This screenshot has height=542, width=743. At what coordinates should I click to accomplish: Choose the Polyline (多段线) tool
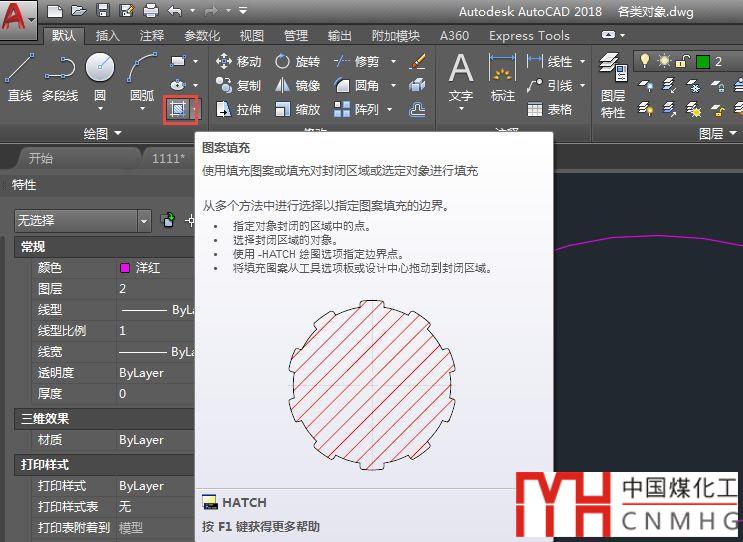[59, 77]
